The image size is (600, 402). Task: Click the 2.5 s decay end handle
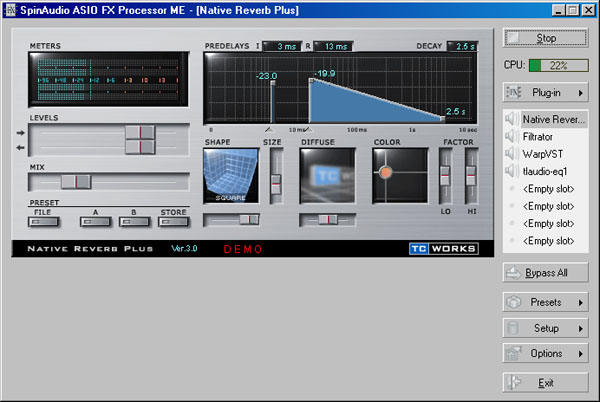[443, 119]
